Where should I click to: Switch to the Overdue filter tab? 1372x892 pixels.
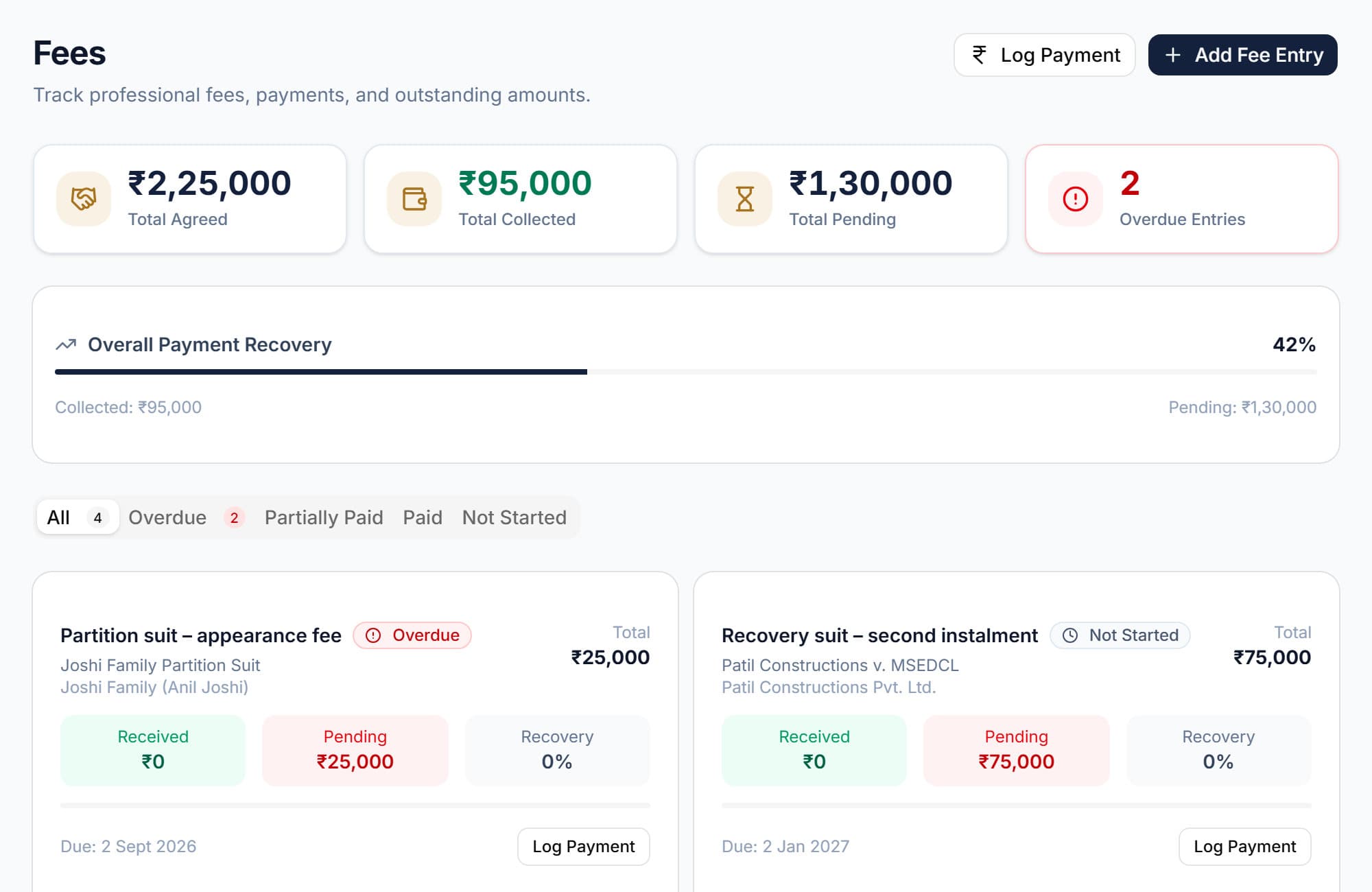pos(186,517)
